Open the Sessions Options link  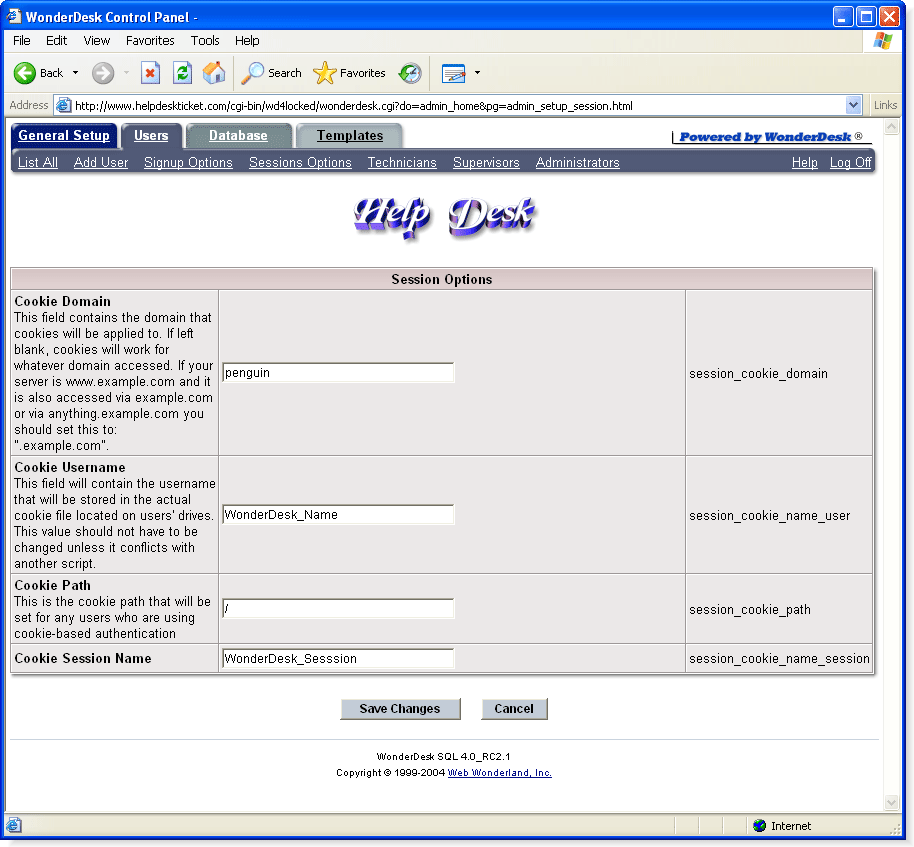click(x=300, y=163)
